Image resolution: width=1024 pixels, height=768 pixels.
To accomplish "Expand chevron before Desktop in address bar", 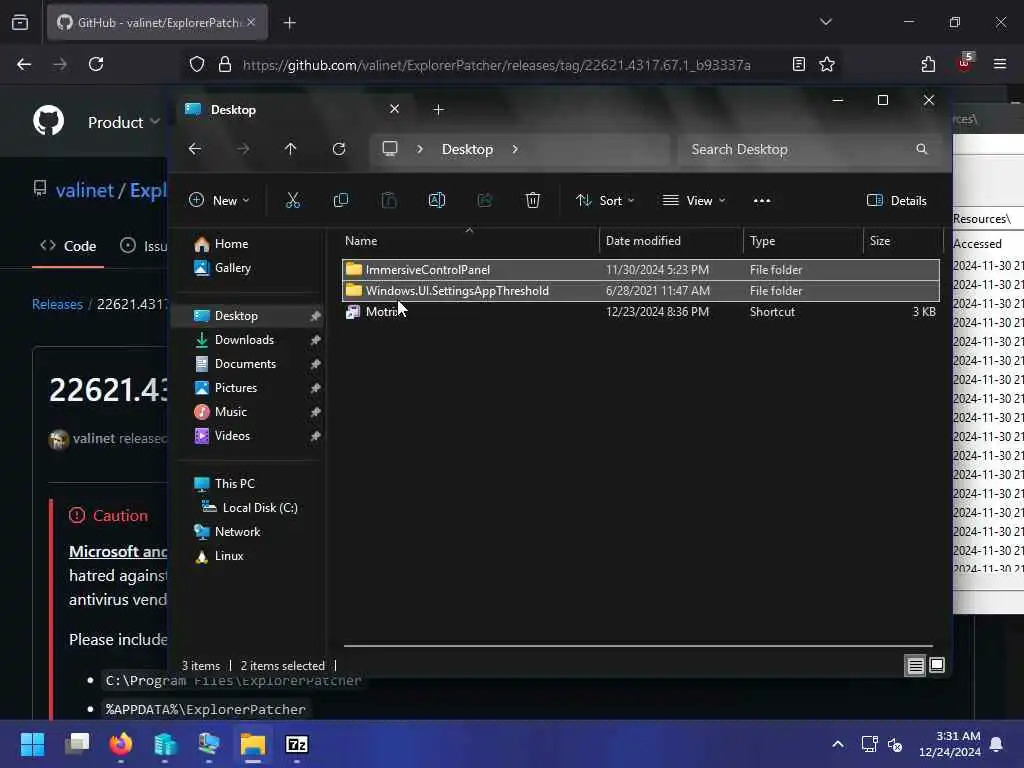I will pos(420,149).
